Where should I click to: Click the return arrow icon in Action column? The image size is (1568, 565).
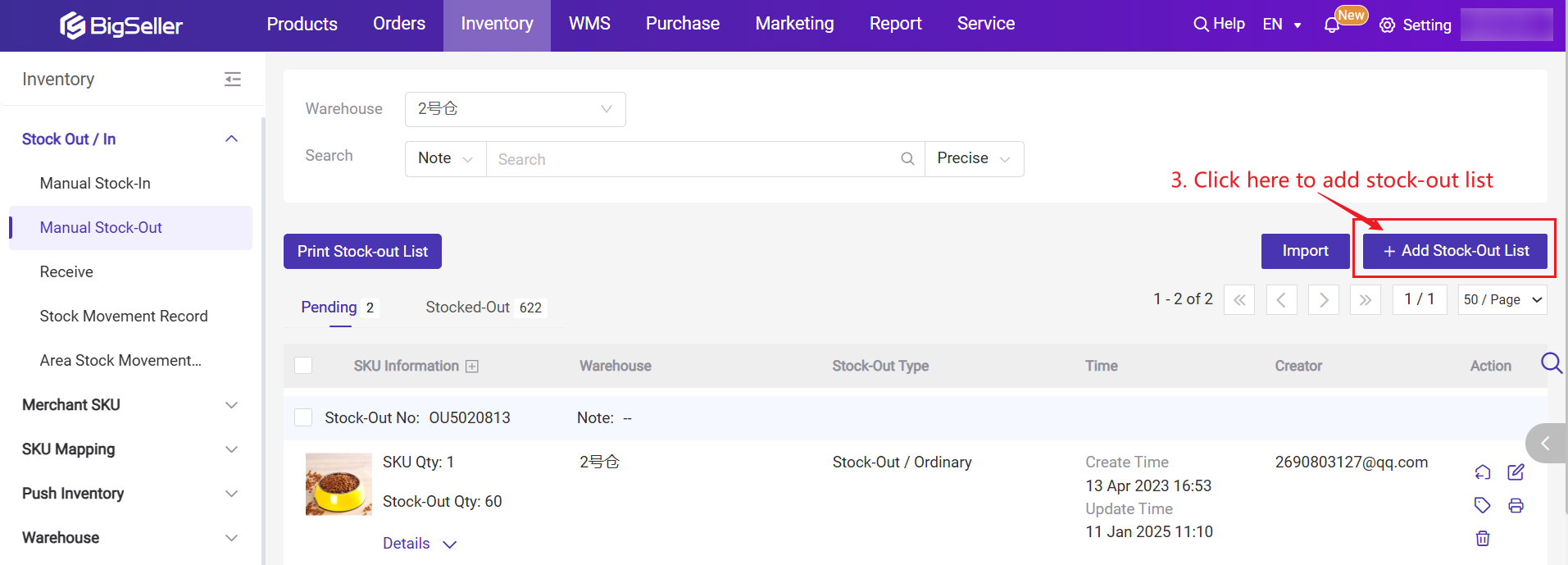point(1482,472)
